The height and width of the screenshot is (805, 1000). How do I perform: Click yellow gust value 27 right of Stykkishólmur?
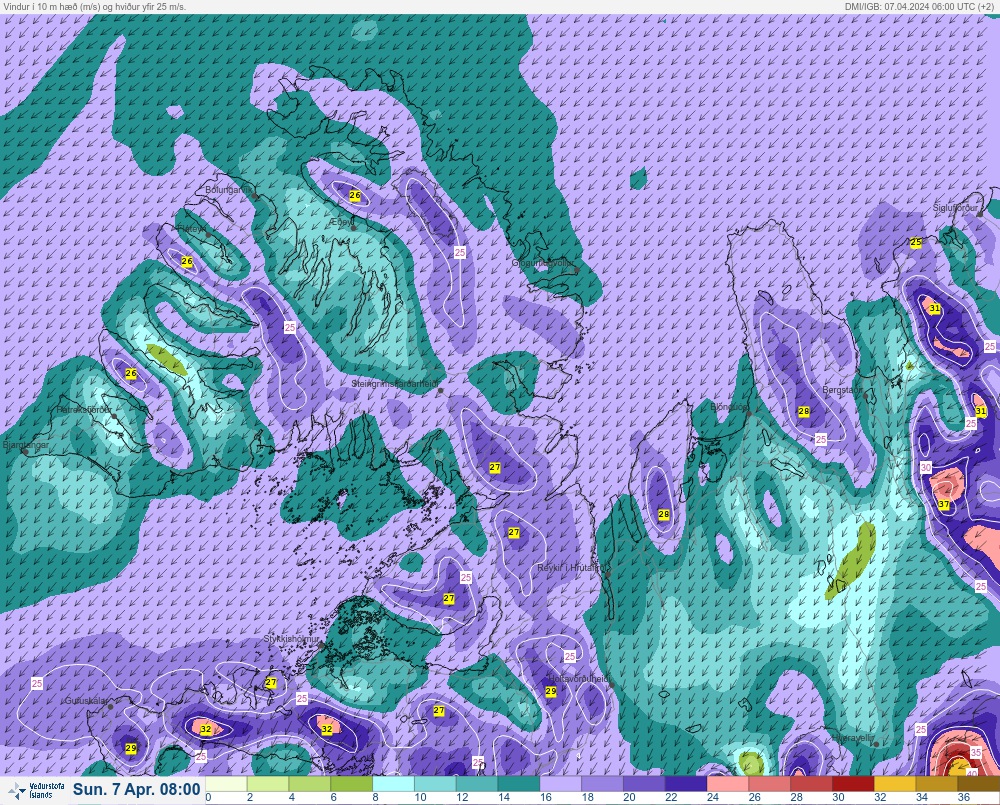pyautogui.click(x=448, y=599)
